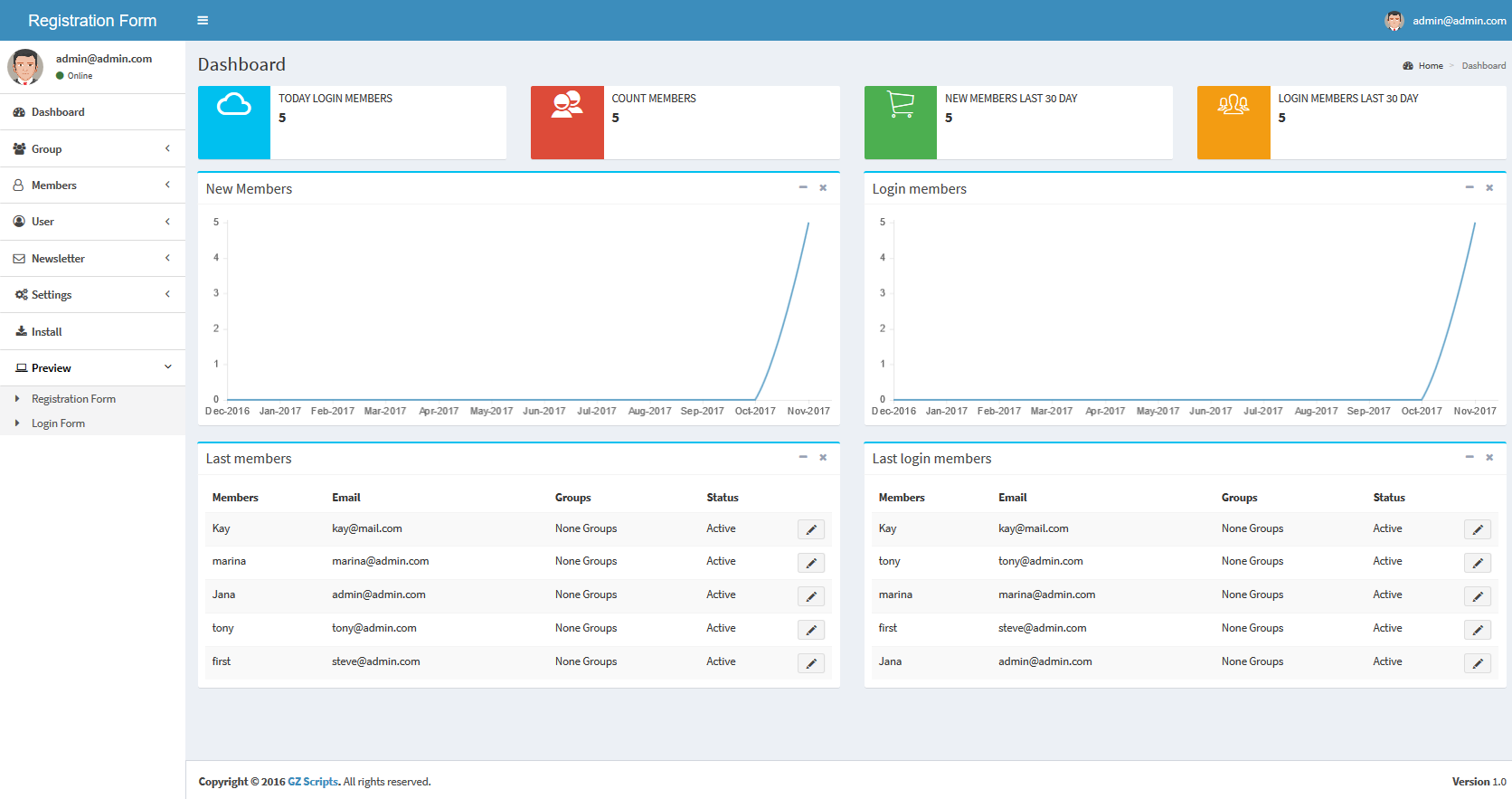
Task: Edit Jana in Last login members table
Action: (1478, 663)
